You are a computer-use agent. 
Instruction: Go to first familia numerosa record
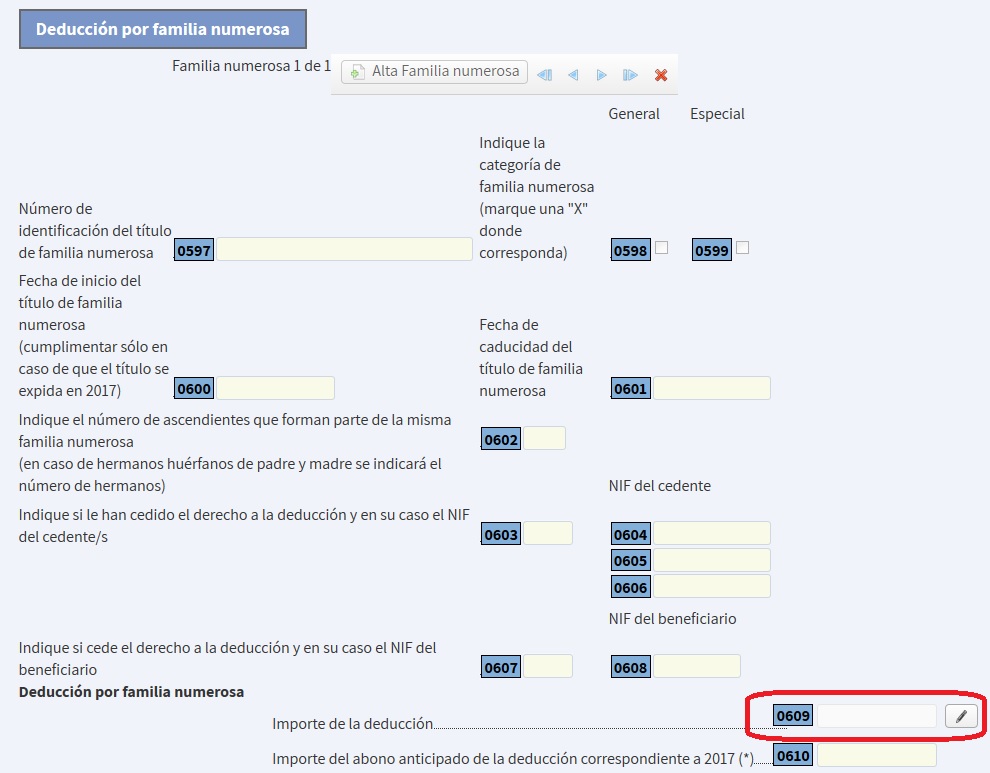(545, 75)
